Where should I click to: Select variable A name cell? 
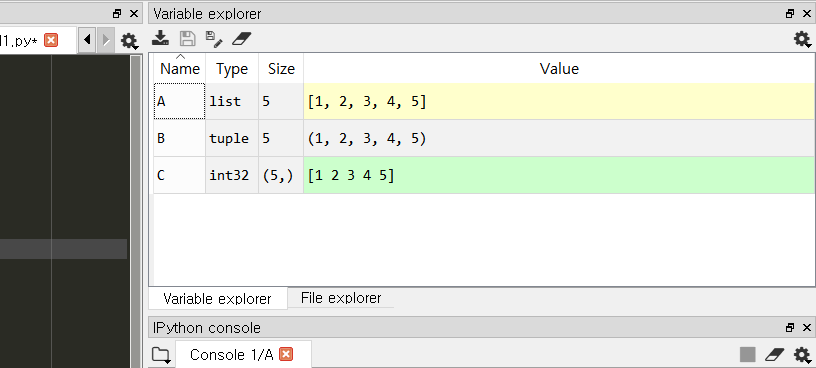pos(180,101)
